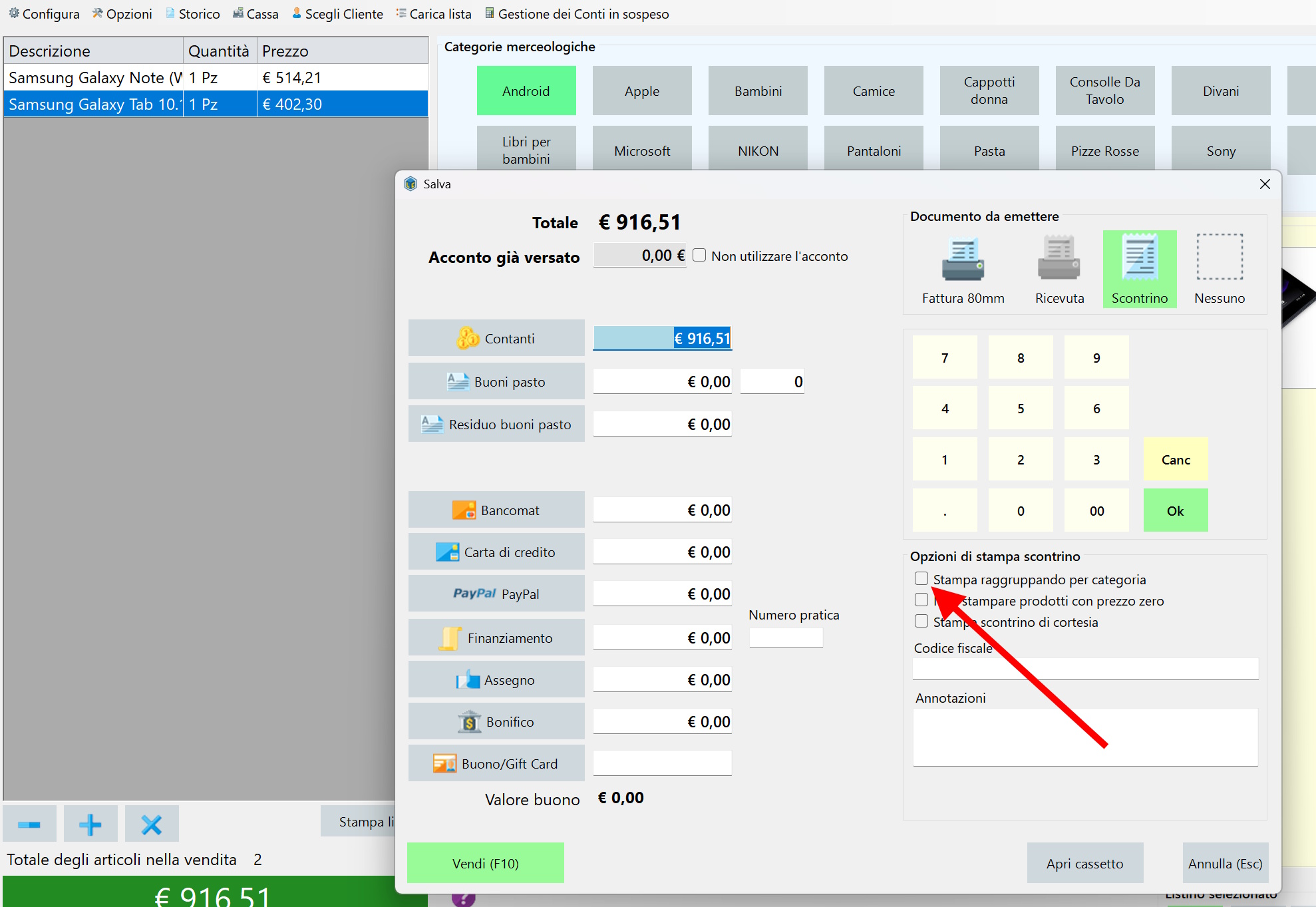
Task: Click the Assegno payment button
Action: tap(496, 680)
